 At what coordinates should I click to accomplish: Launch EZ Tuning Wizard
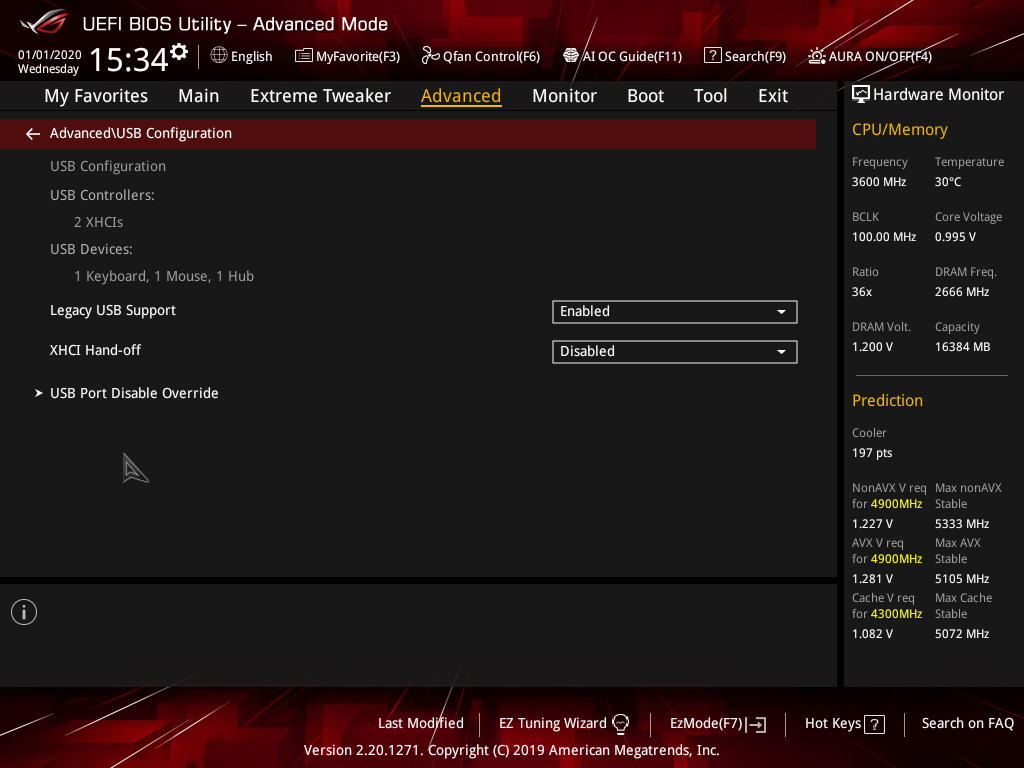tap(564, 724)
